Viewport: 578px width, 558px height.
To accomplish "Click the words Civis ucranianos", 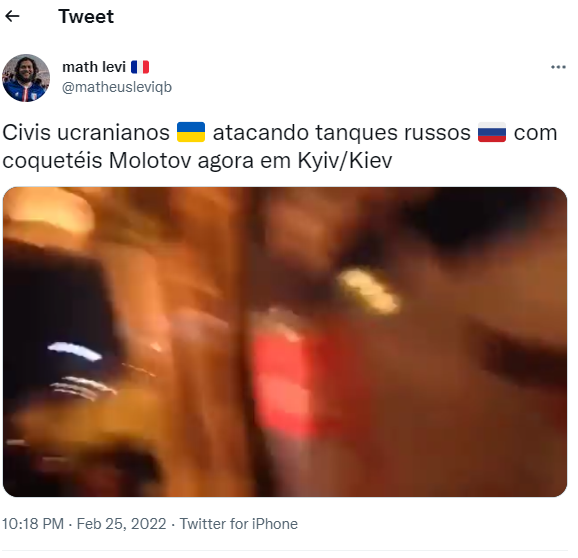I will click(86, 132).
